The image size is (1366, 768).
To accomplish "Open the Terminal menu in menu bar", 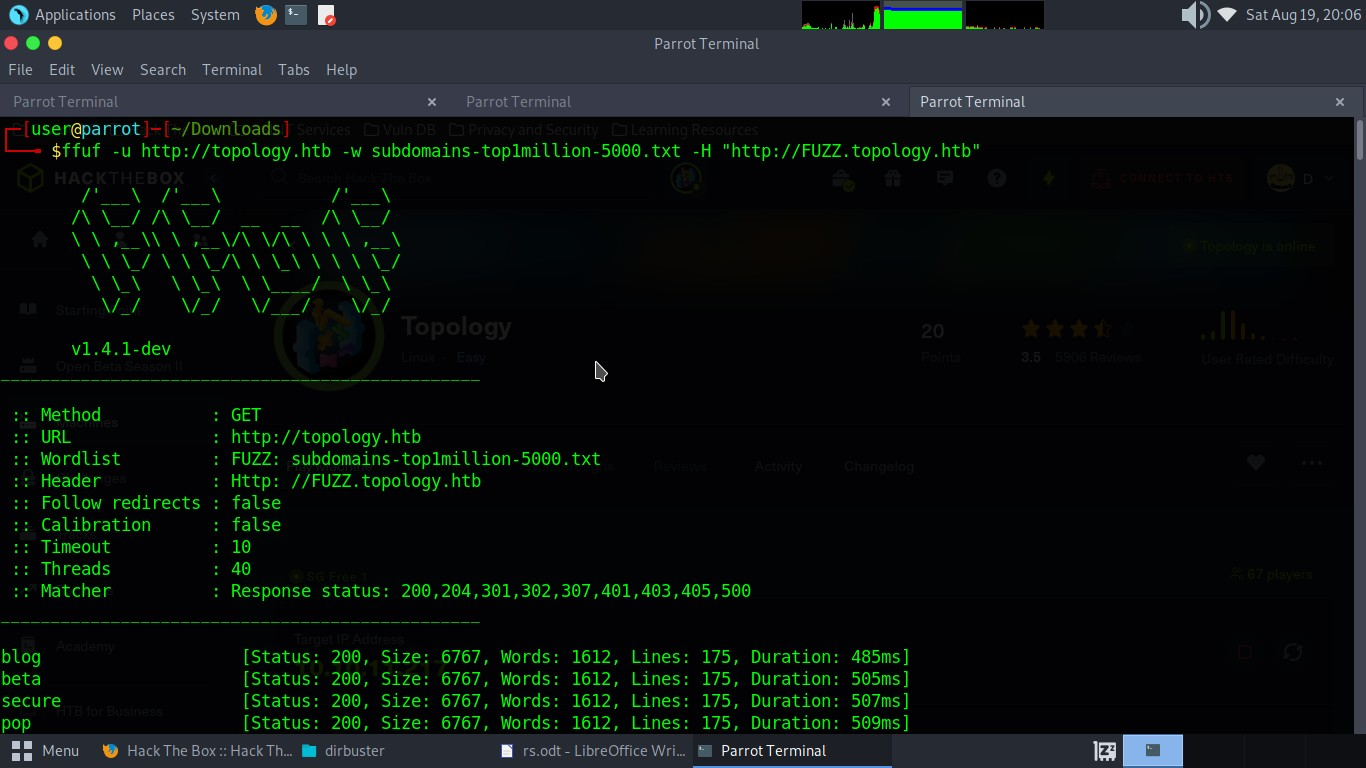I will click(231, 70).
